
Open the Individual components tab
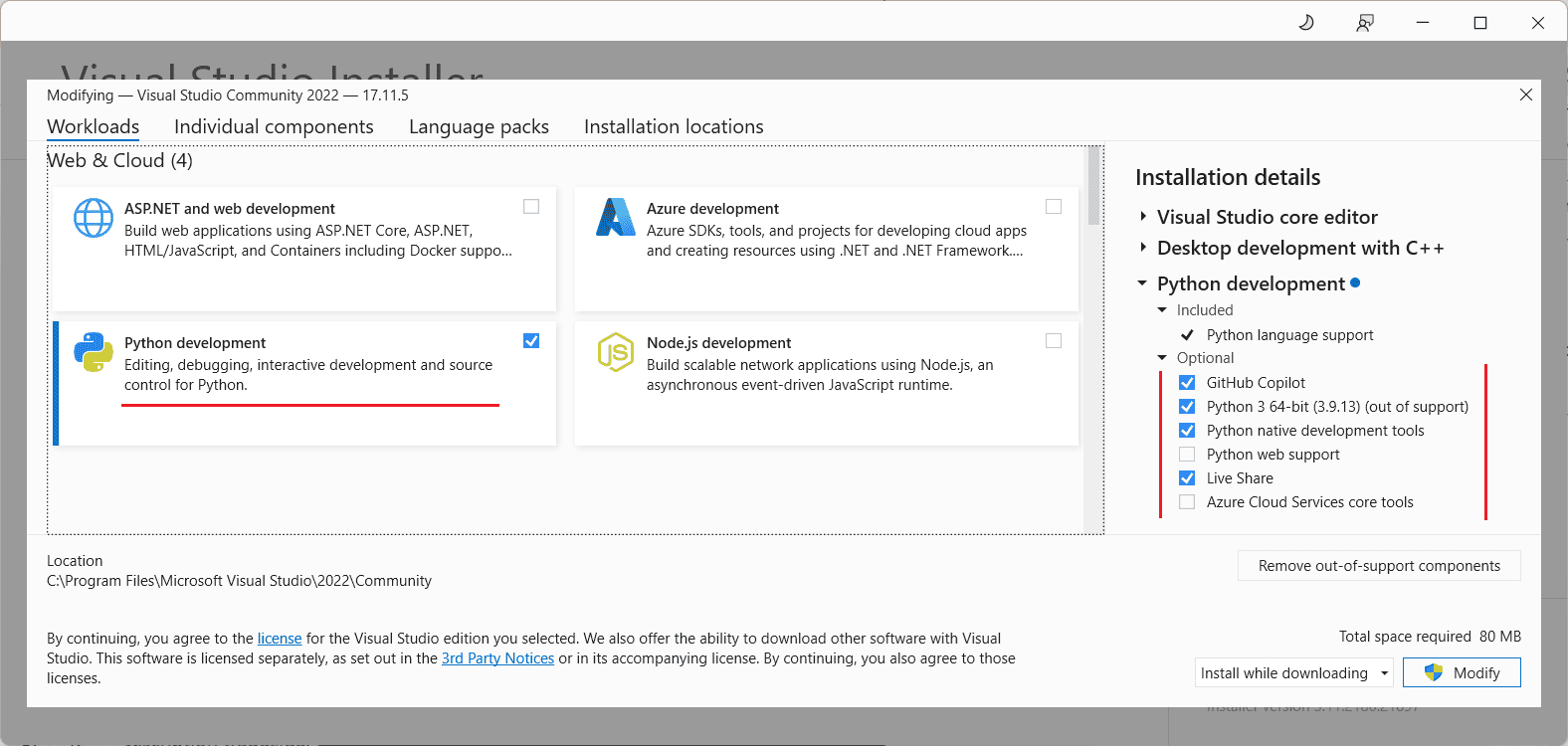274,126
